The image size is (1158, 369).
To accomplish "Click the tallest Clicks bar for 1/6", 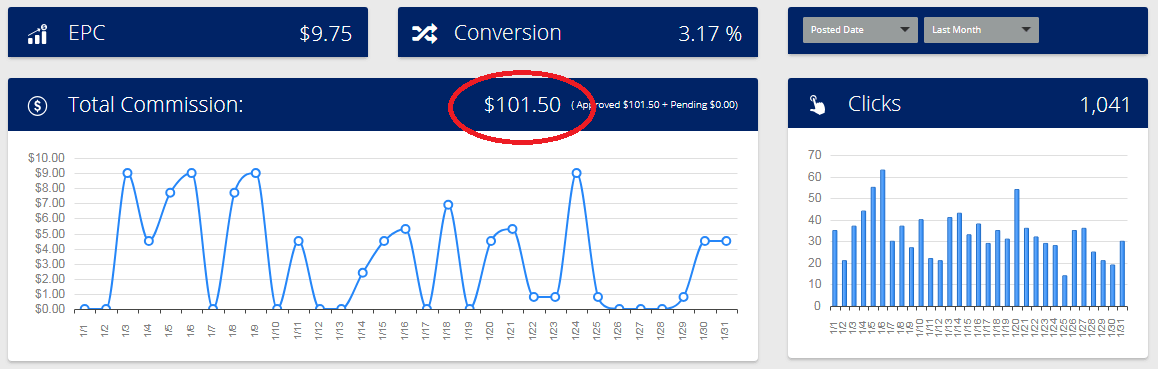I will tap(883, 238).
